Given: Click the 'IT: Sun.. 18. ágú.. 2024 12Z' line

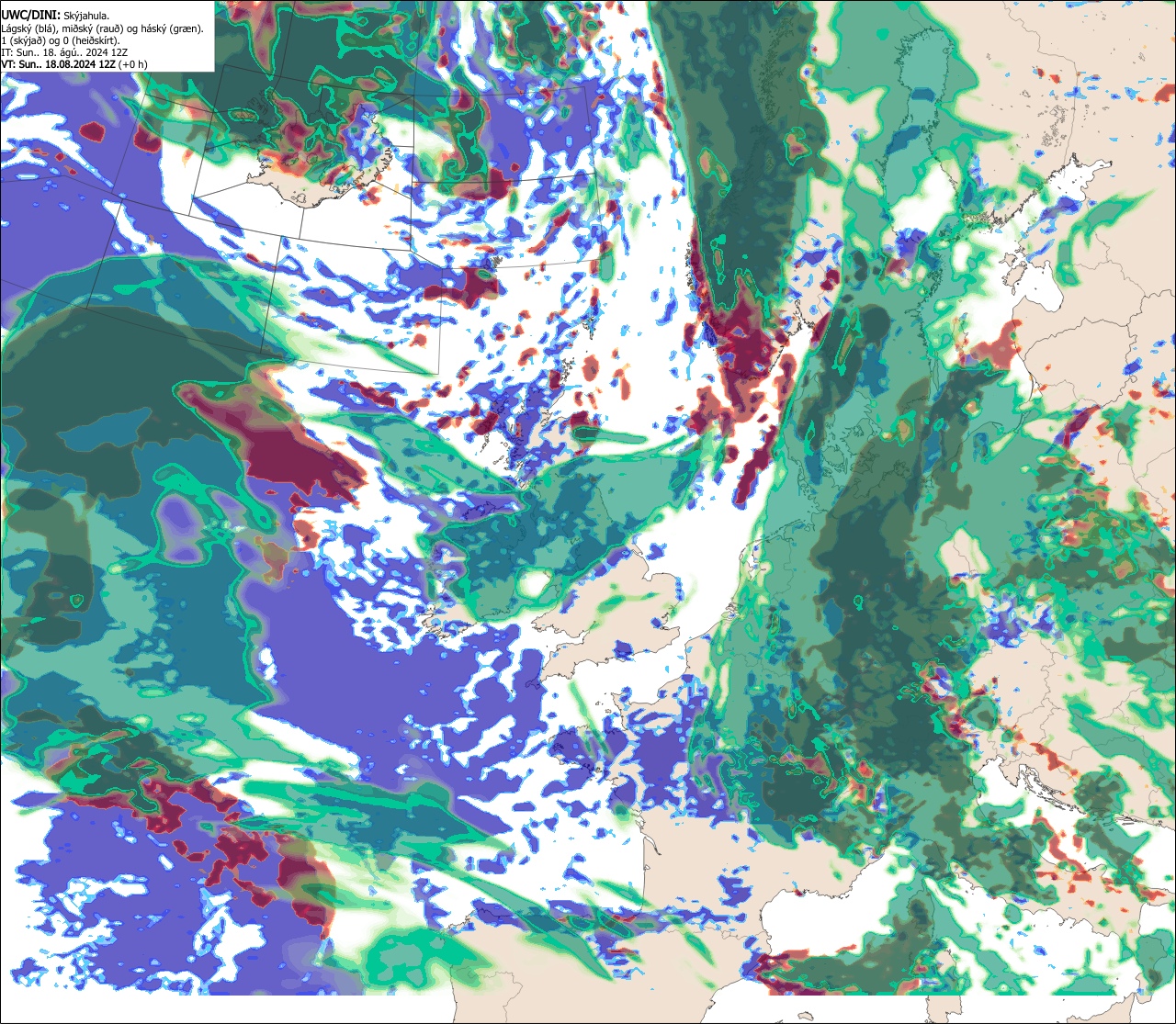Looking at the screenshot, I should 63,52.
